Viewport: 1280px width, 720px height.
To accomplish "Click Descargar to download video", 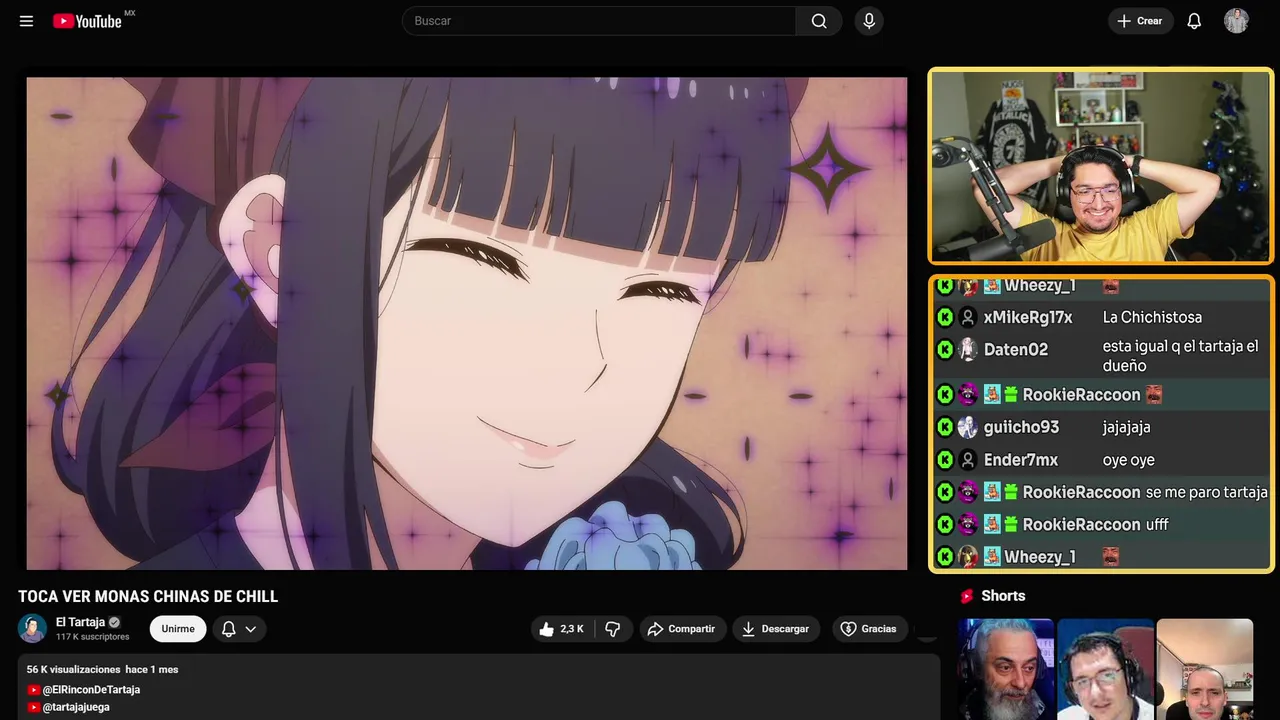I will point(775,629).
